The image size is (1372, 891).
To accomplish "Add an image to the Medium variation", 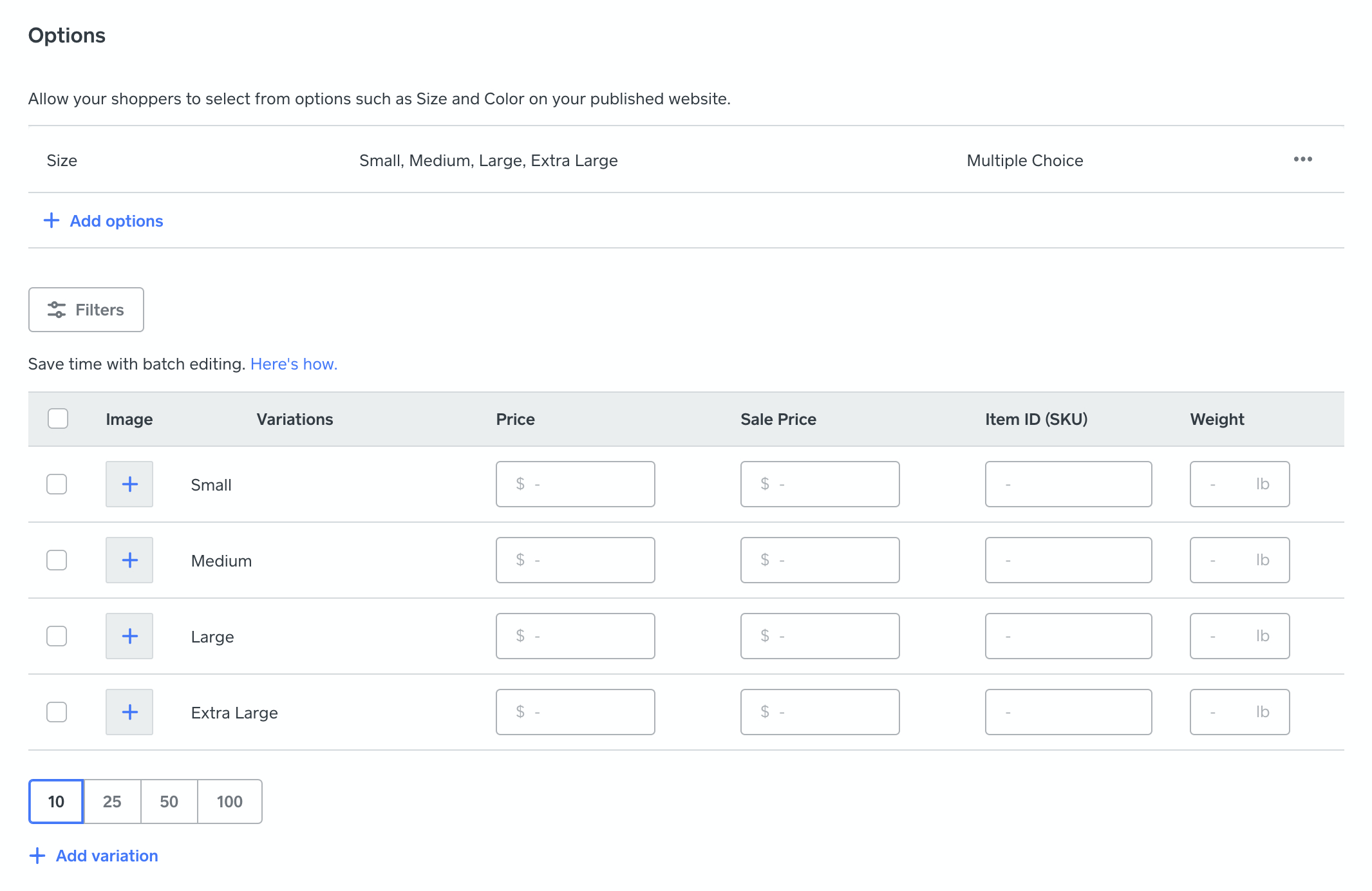I will click(x=129, y=560).
